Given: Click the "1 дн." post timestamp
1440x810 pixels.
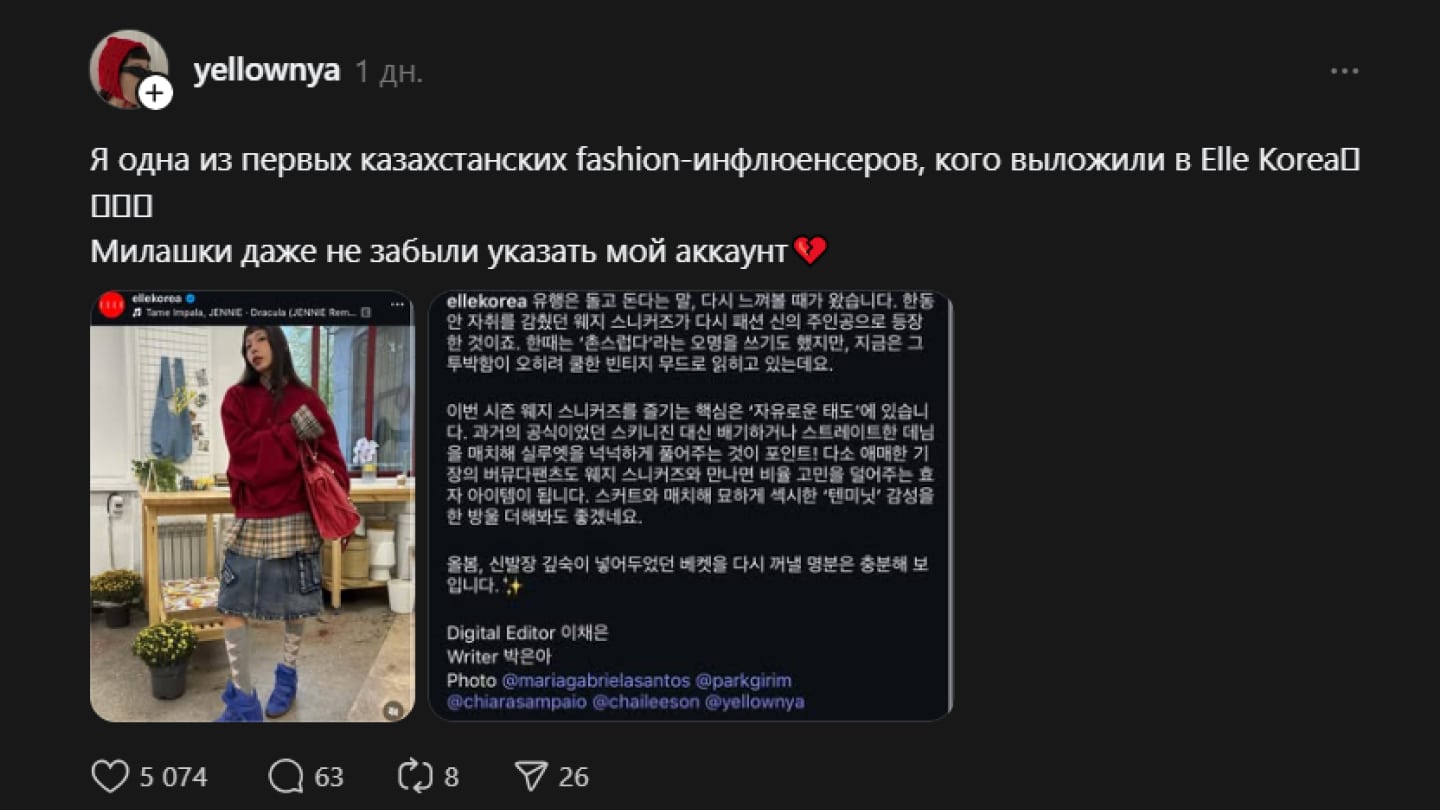Looking at the screenshot, I should [x=389, y=72].
